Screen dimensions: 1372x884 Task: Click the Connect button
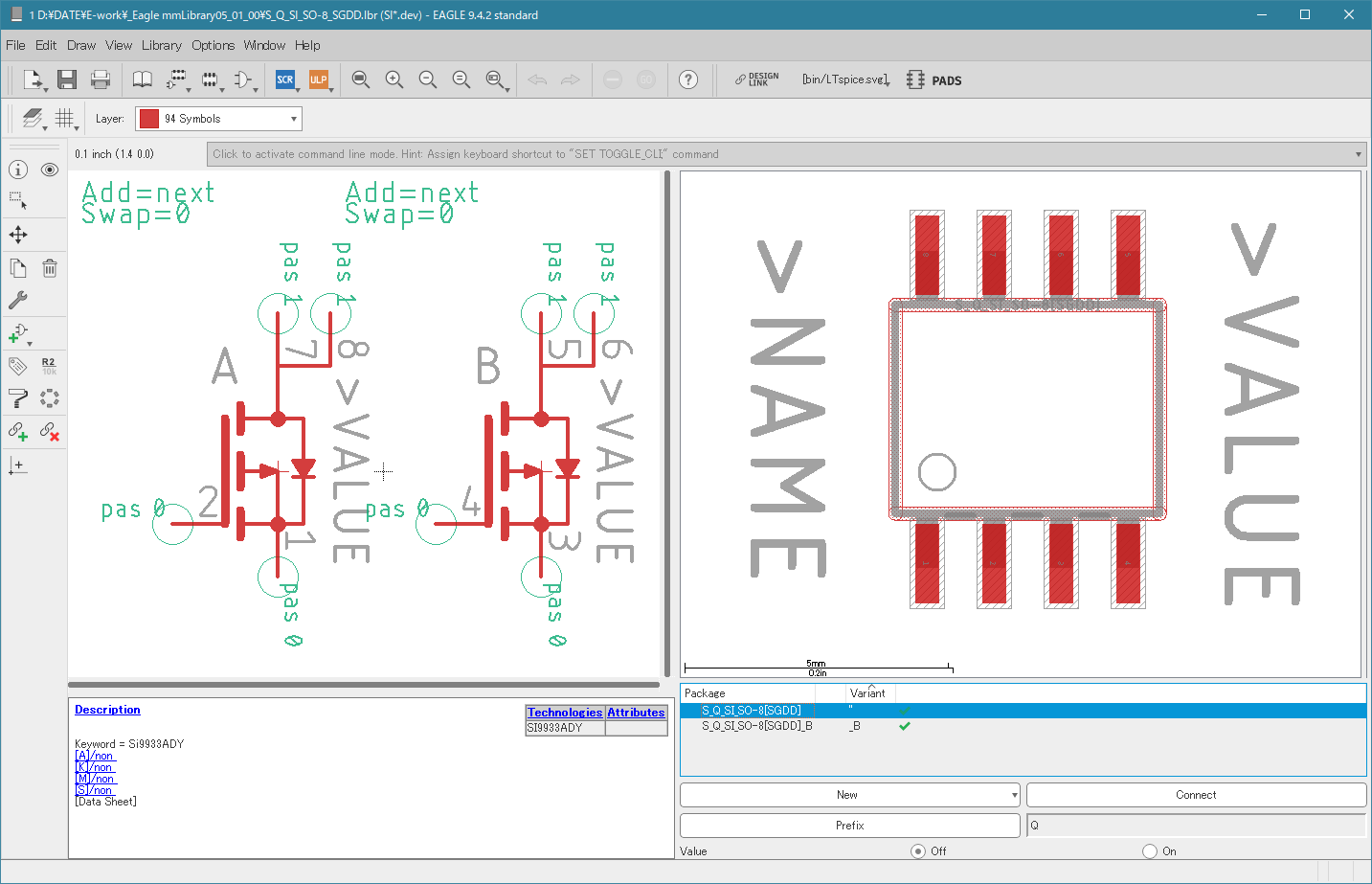click(1196, 795)
